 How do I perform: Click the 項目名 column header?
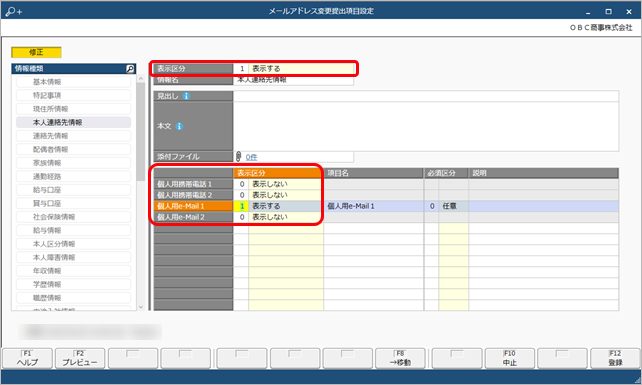point(373,173)
